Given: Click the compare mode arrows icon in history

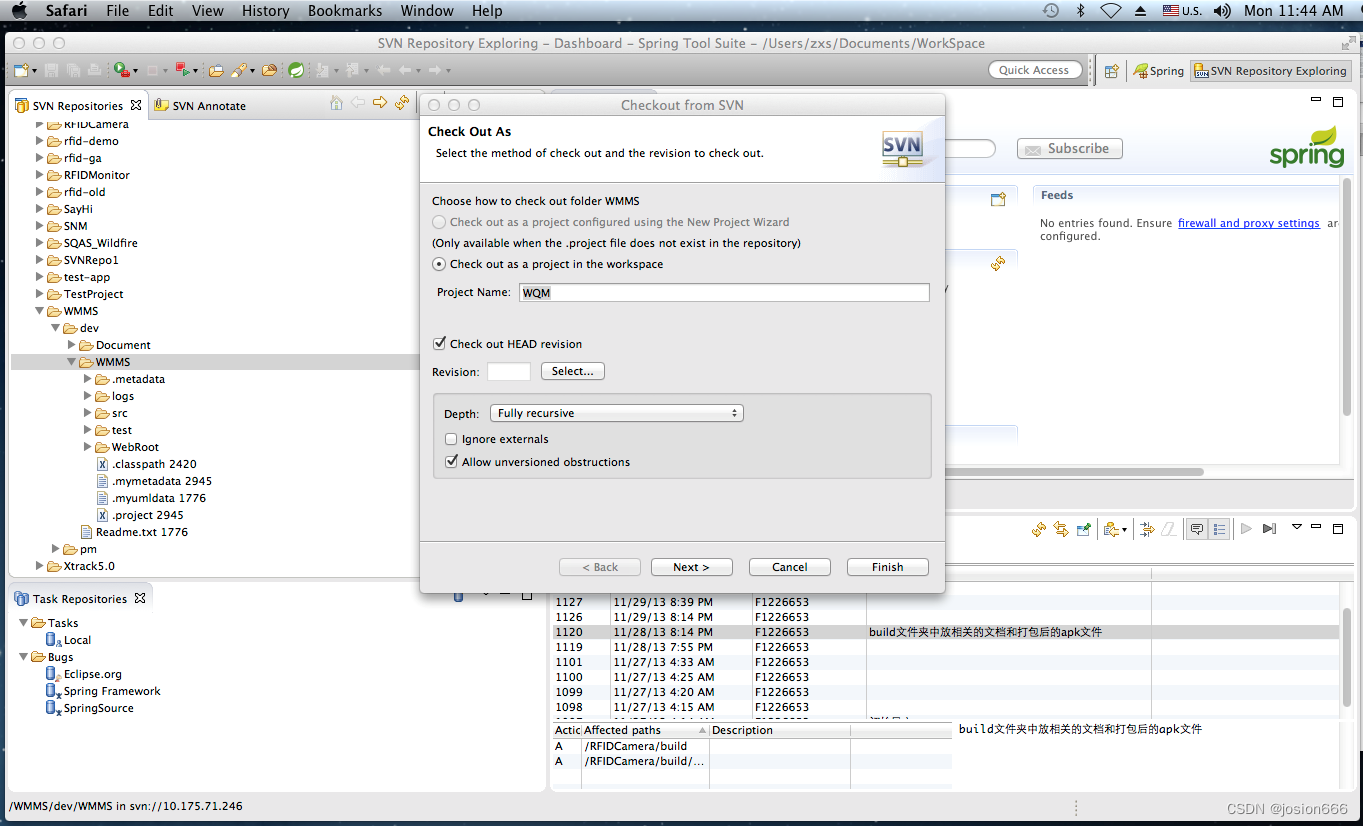Looking at the screenshot, I should click(1147, 529).
